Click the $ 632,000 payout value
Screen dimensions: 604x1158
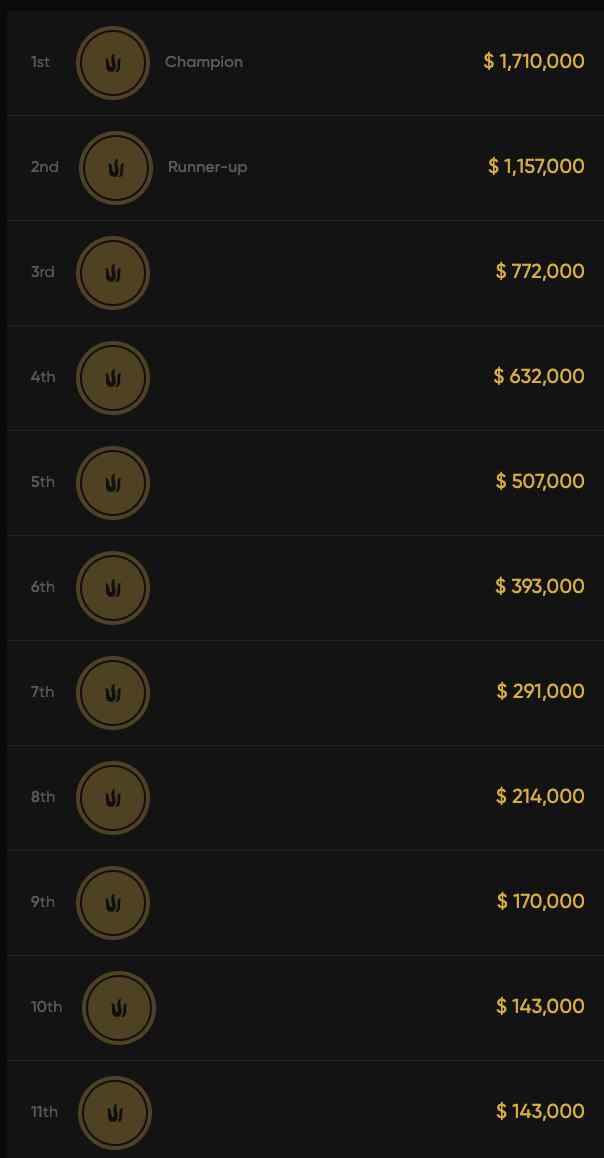tap(539, 377)
